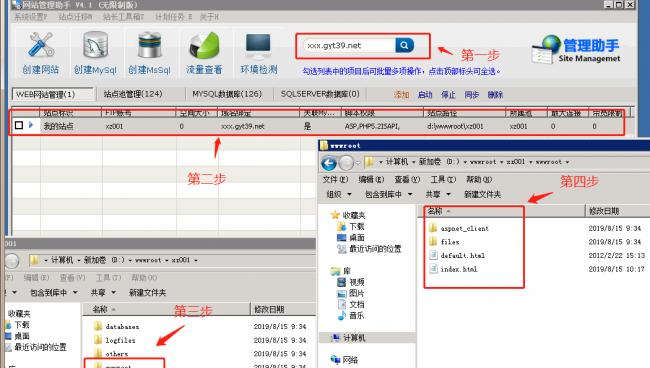
Task: Select 网络 in the navigation pane
Action: point(344,360)
